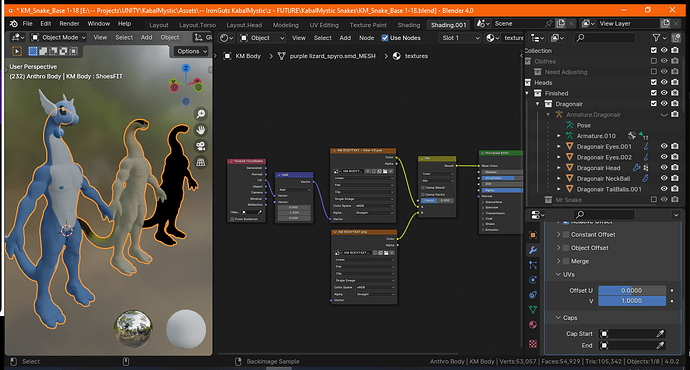This screenshot has width=690, height=370.
Task: Disable render for Dragonair NeckBall camera icon
Action: pos(675,178)
